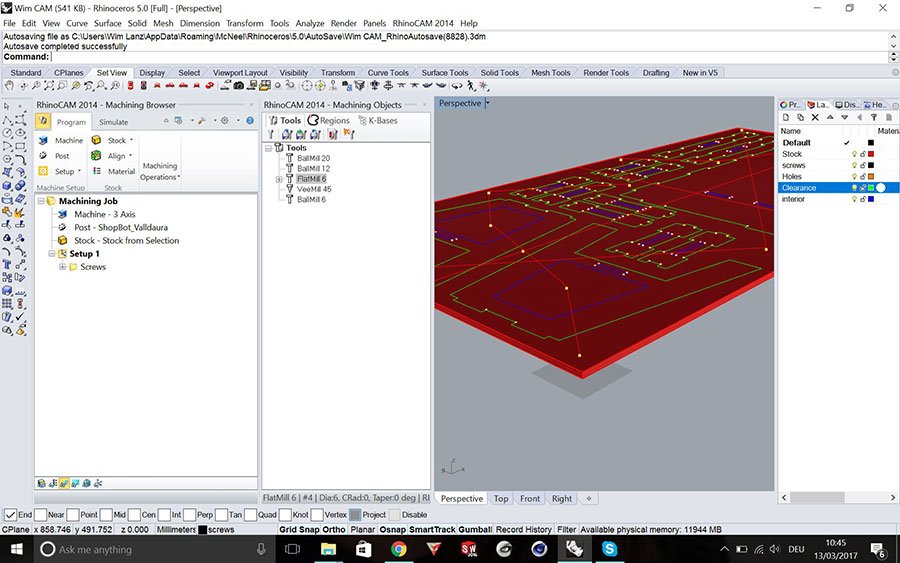
Task: Select the walking person walkabout icon
Action: tap(471, 86)
